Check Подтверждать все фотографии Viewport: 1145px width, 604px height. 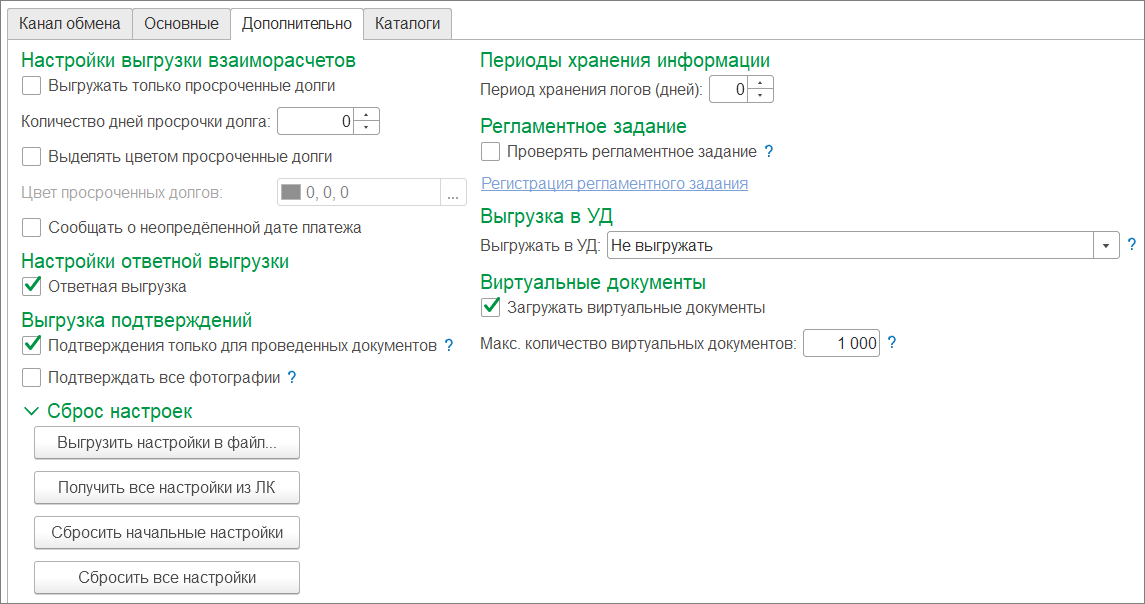(x=31, y=377)
